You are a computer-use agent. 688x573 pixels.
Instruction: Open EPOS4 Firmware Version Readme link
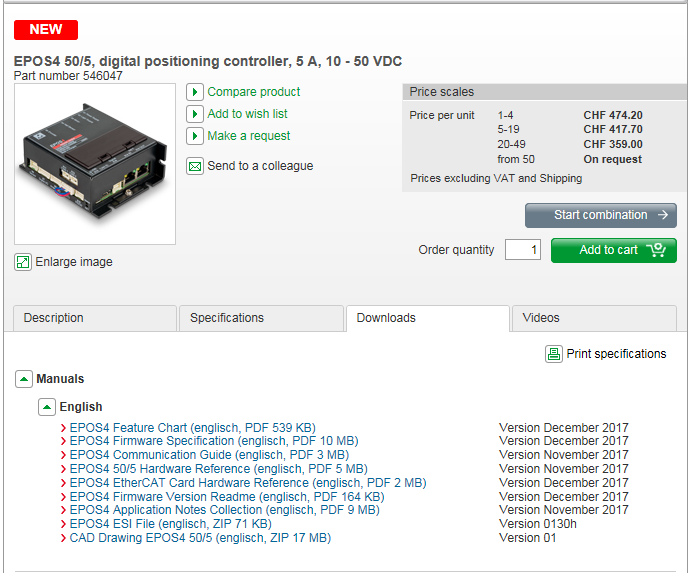(227, 497)
